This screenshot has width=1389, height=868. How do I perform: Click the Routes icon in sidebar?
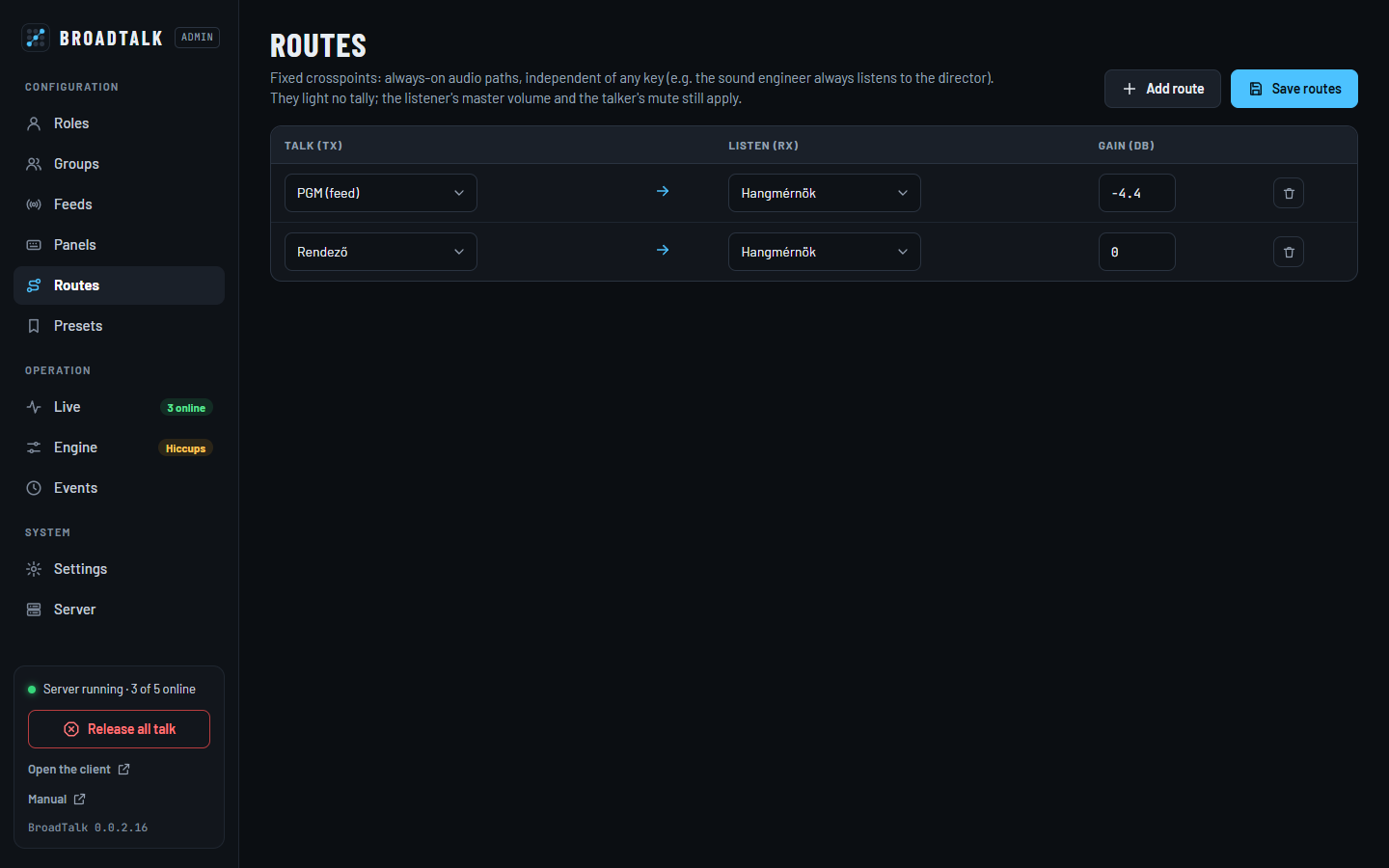(x=34, y=285)
